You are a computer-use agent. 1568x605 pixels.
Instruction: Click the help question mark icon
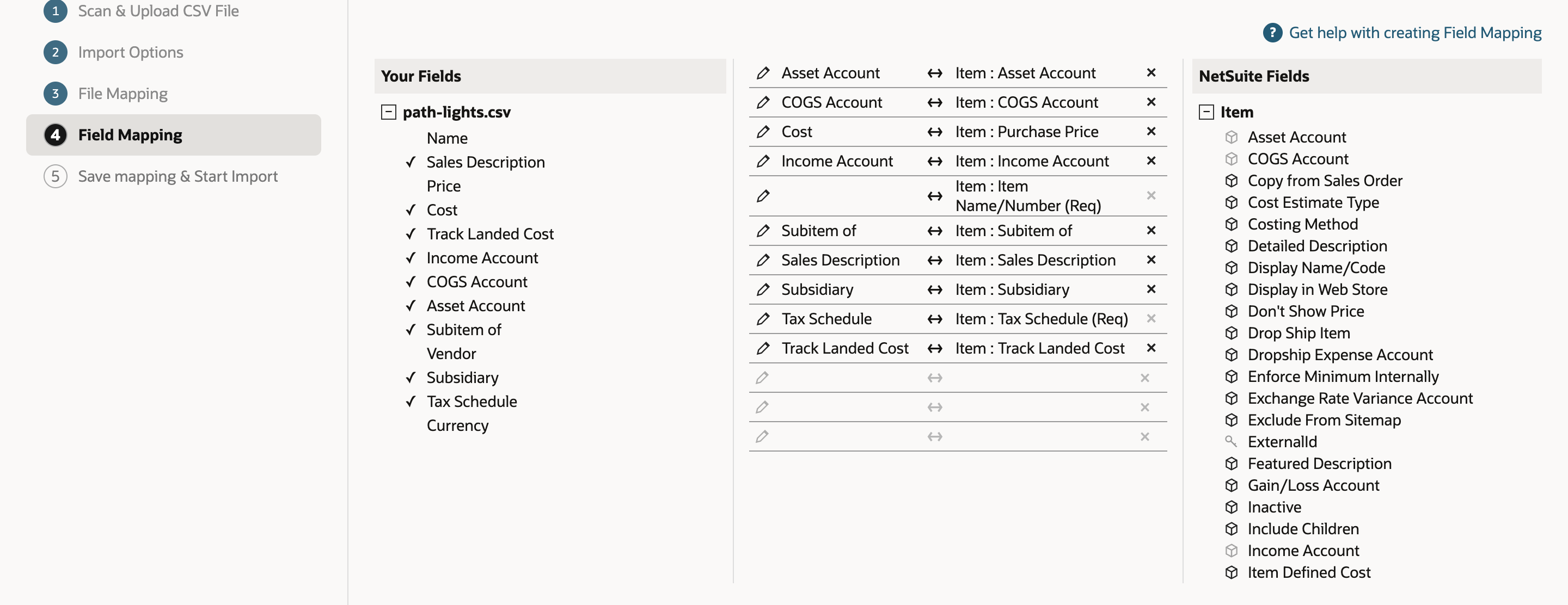[1272, 32]
